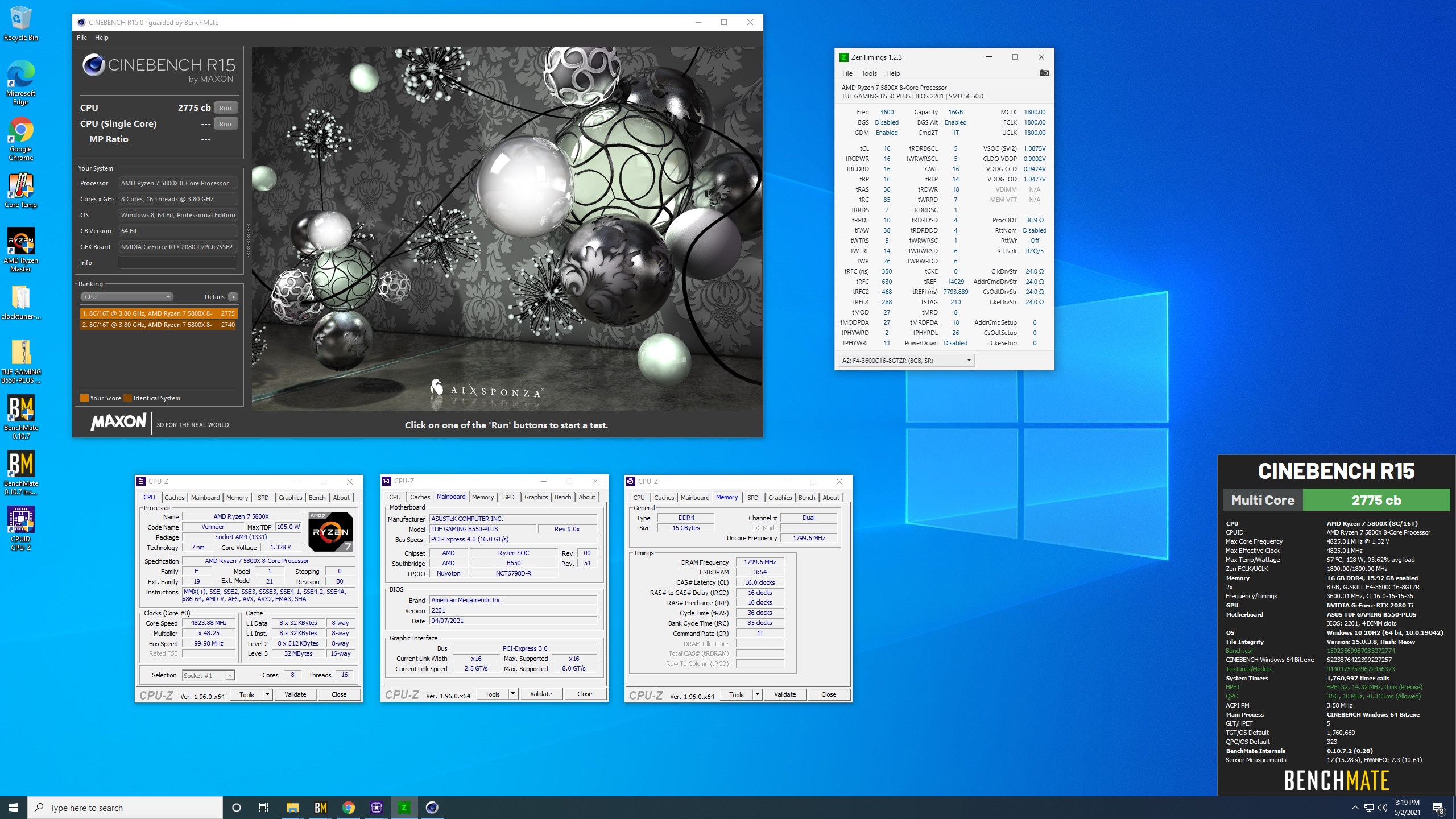Open the ZenTimings DIMM slot selector dropdown
1456x819 pixels.
[x=906, y=361]
